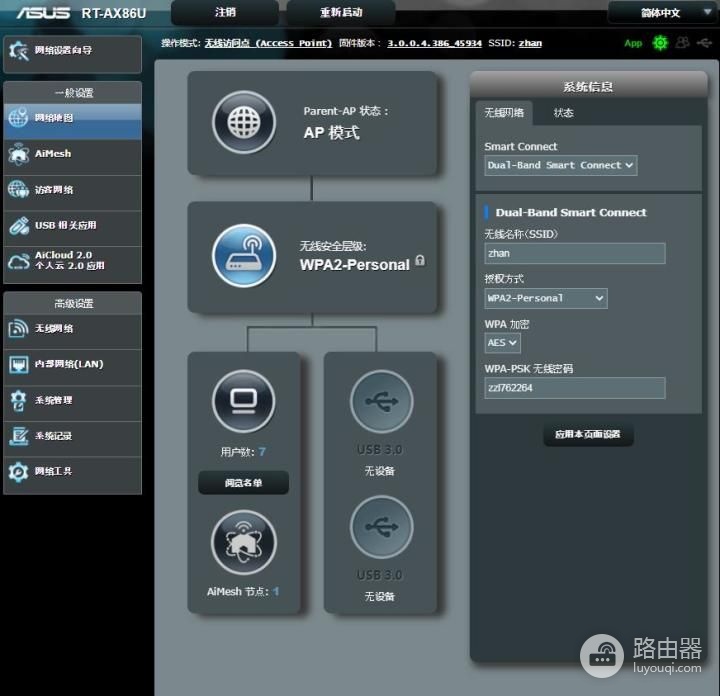Switch to the 状态 status tab
The image size is (720, 696).
pyautogui.click(x=563, y=113)
